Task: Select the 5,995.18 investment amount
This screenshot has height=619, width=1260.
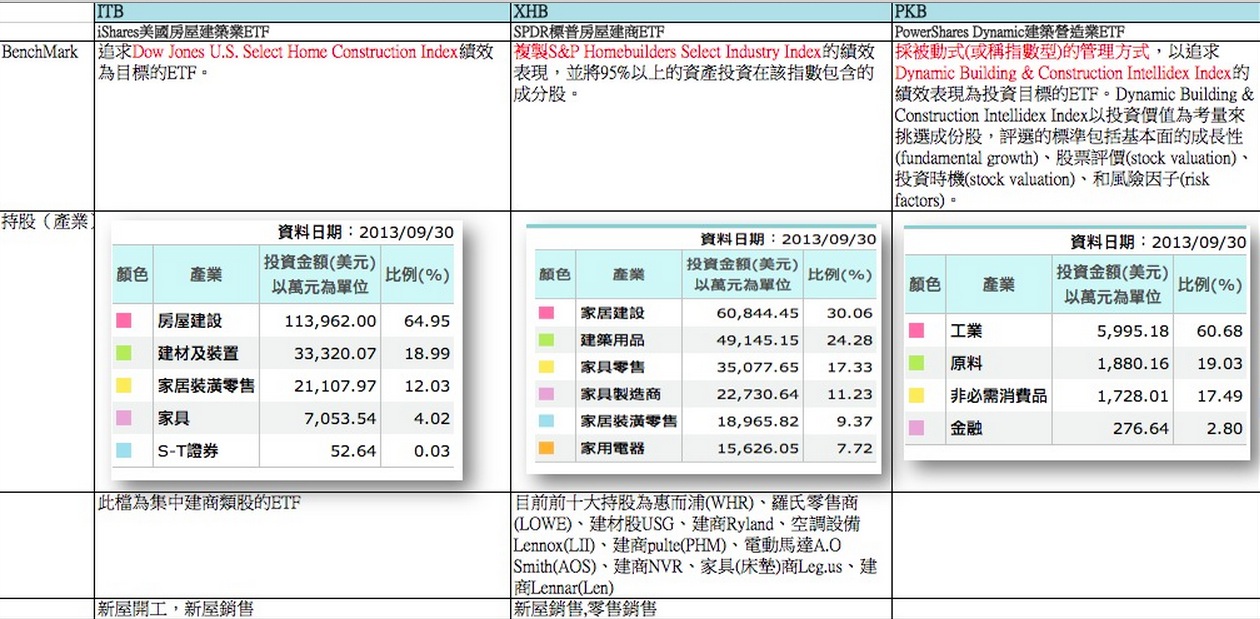Action: (1131, 331)
